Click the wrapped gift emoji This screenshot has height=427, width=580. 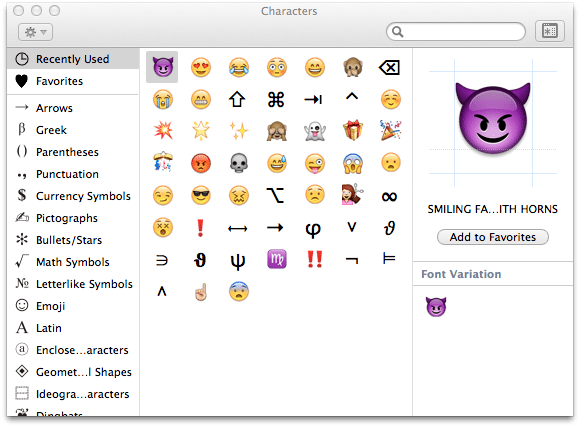pos(353,130)
